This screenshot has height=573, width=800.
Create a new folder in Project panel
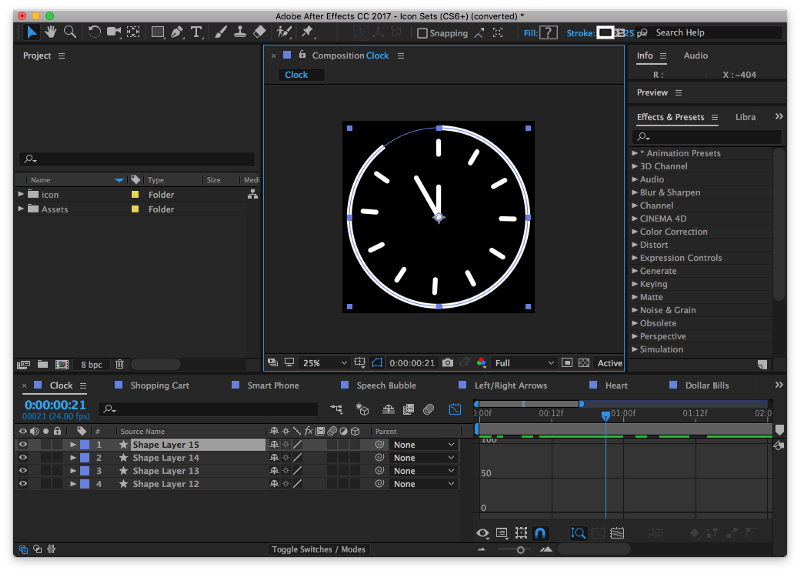[43, 364]
